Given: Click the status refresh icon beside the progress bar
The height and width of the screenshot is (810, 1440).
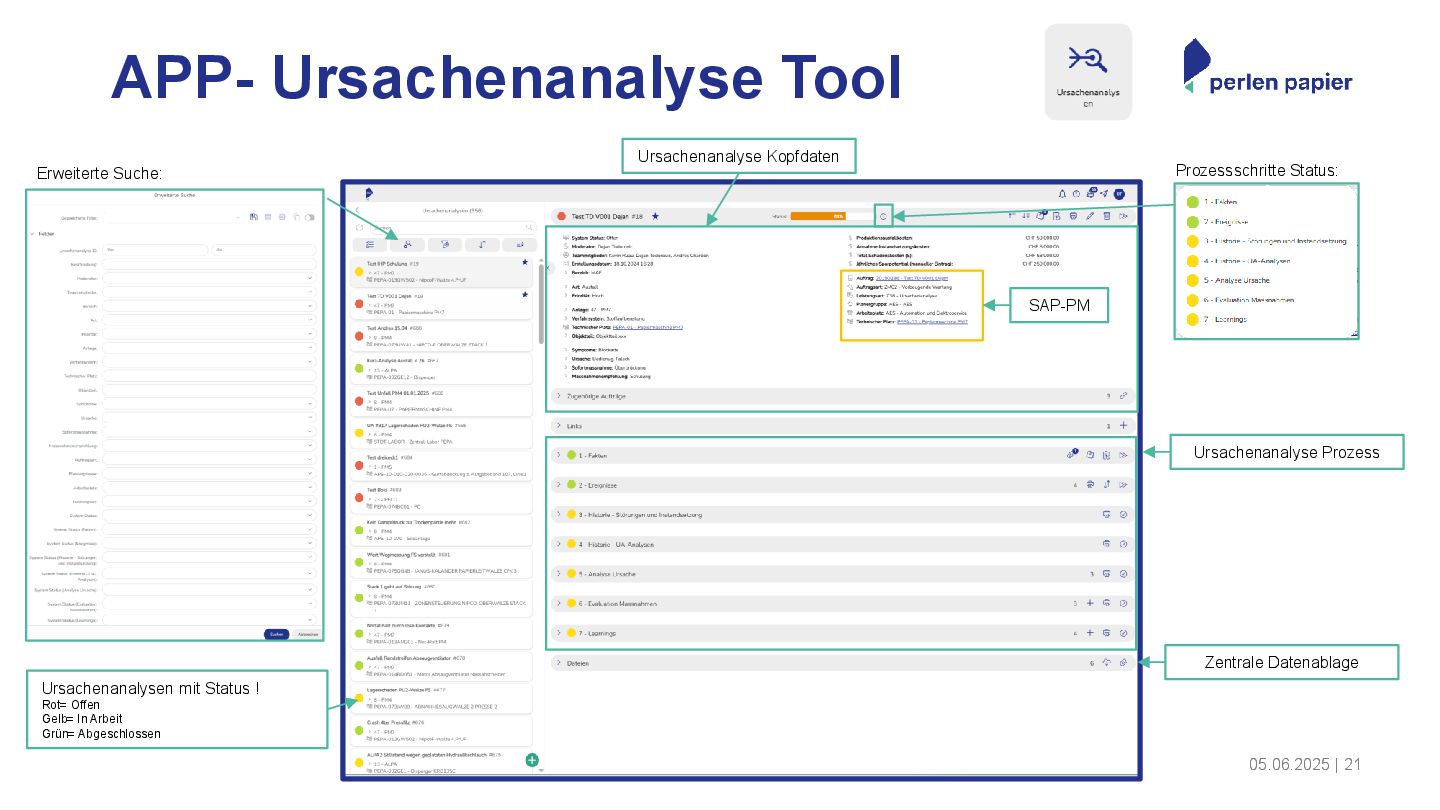Looking at the screenshot, I should [884, 216].
